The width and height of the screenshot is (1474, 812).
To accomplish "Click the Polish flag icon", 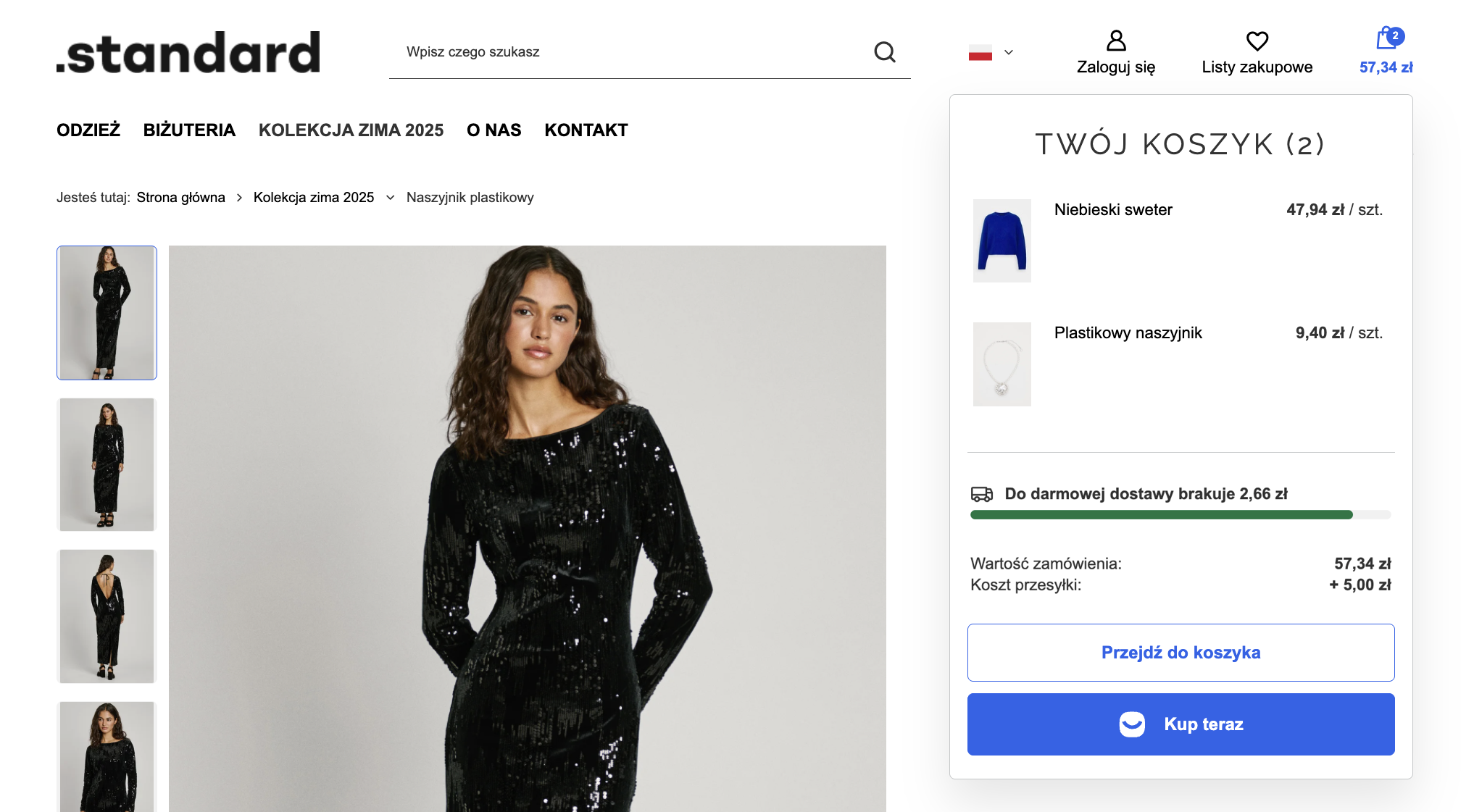I will [x=980, y=53].
